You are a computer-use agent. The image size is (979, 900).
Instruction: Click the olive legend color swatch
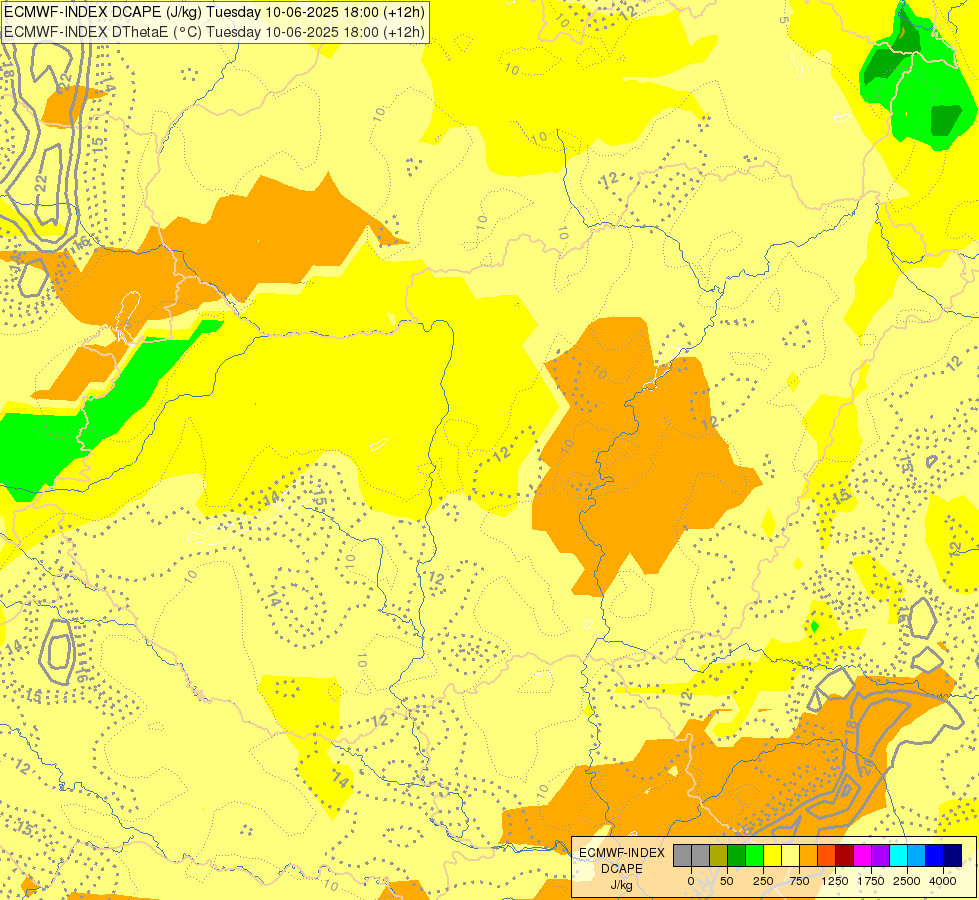(x=719, y=855)
